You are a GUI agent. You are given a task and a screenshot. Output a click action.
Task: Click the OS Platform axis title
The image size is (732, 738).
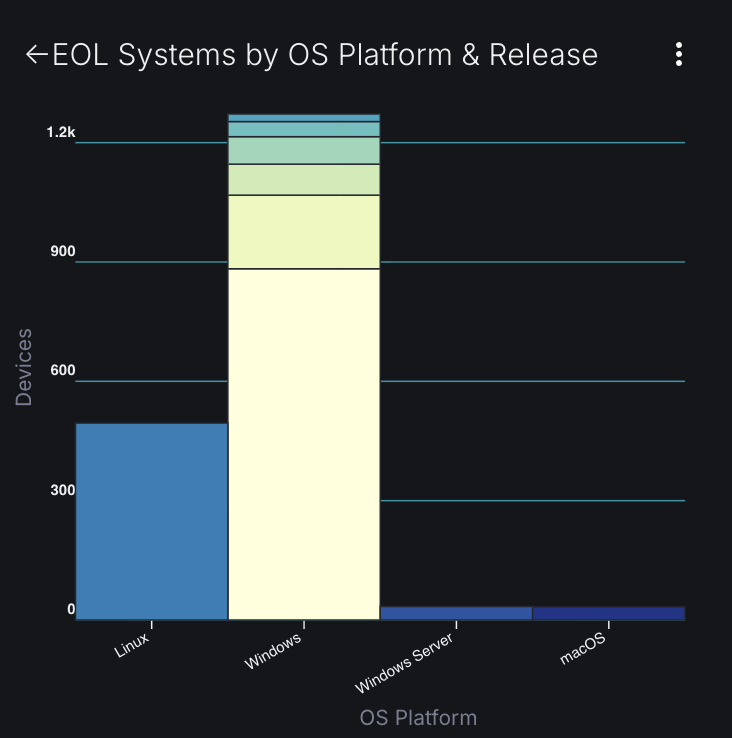tap(418, 718)
